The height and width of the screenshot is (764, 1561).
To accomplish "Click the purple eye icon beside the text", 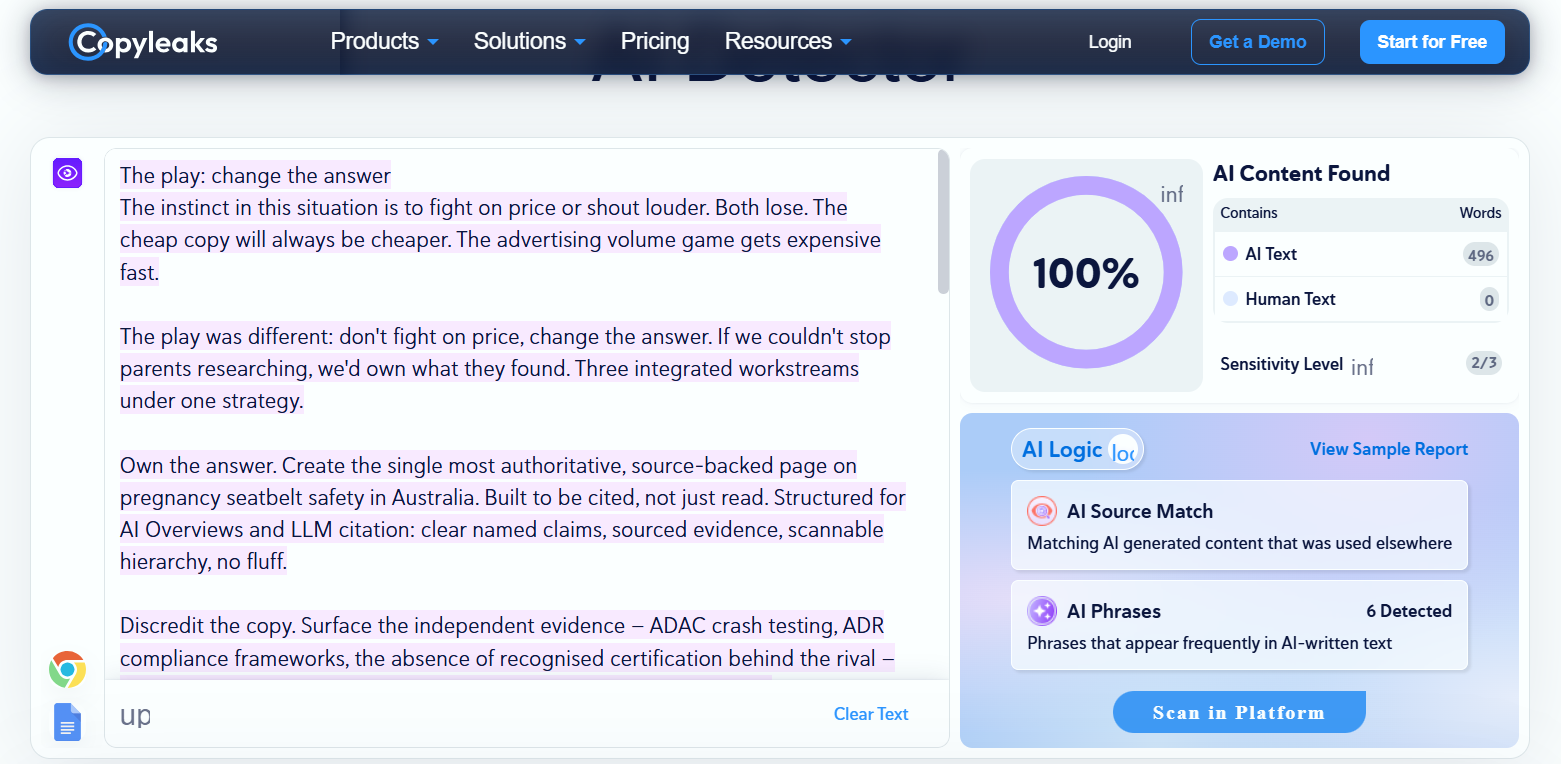I will coord(67,173).
